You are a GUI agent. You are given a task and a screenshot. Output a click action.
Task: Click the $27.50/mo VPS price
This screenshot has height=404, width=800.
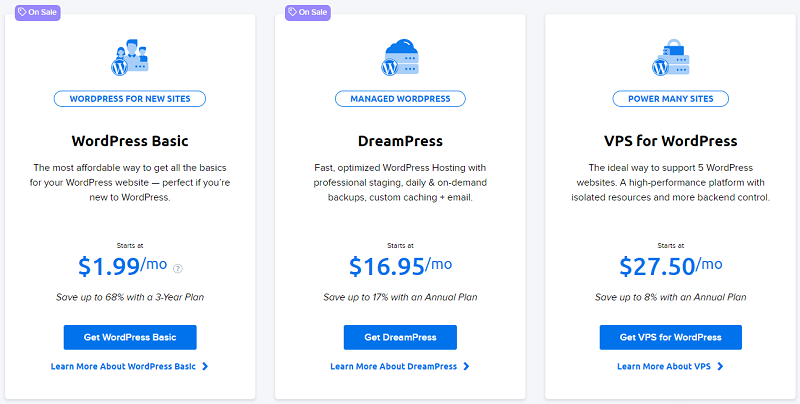click(670, 266)
